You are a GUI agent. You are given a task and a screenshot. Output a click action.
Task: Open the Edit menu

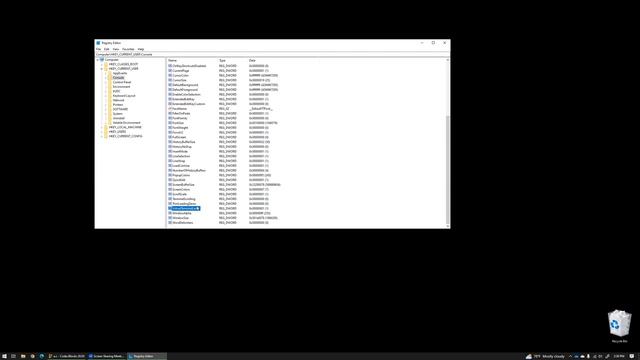[107, 49]
